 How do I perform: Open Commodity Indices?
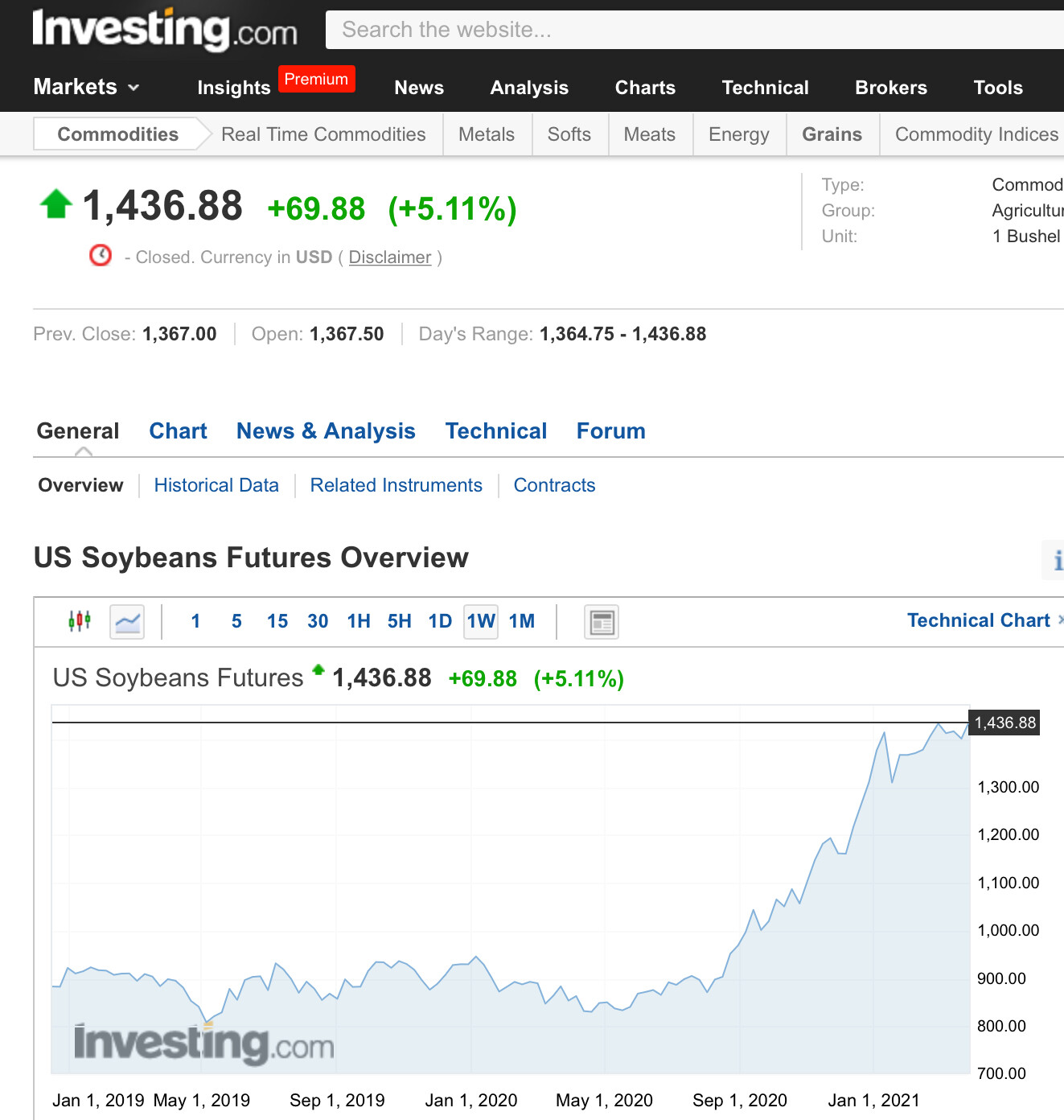point(976,134)
